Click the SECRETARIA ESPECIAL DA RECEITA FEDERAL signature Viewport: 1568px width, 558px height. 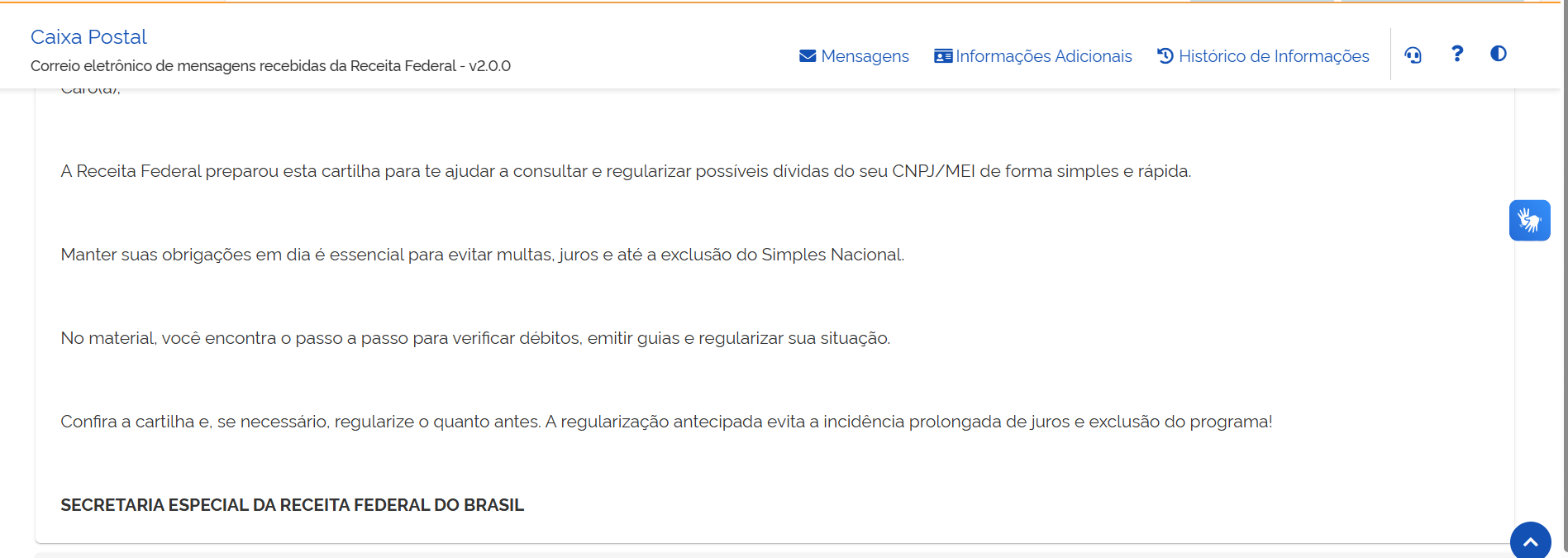292,505
